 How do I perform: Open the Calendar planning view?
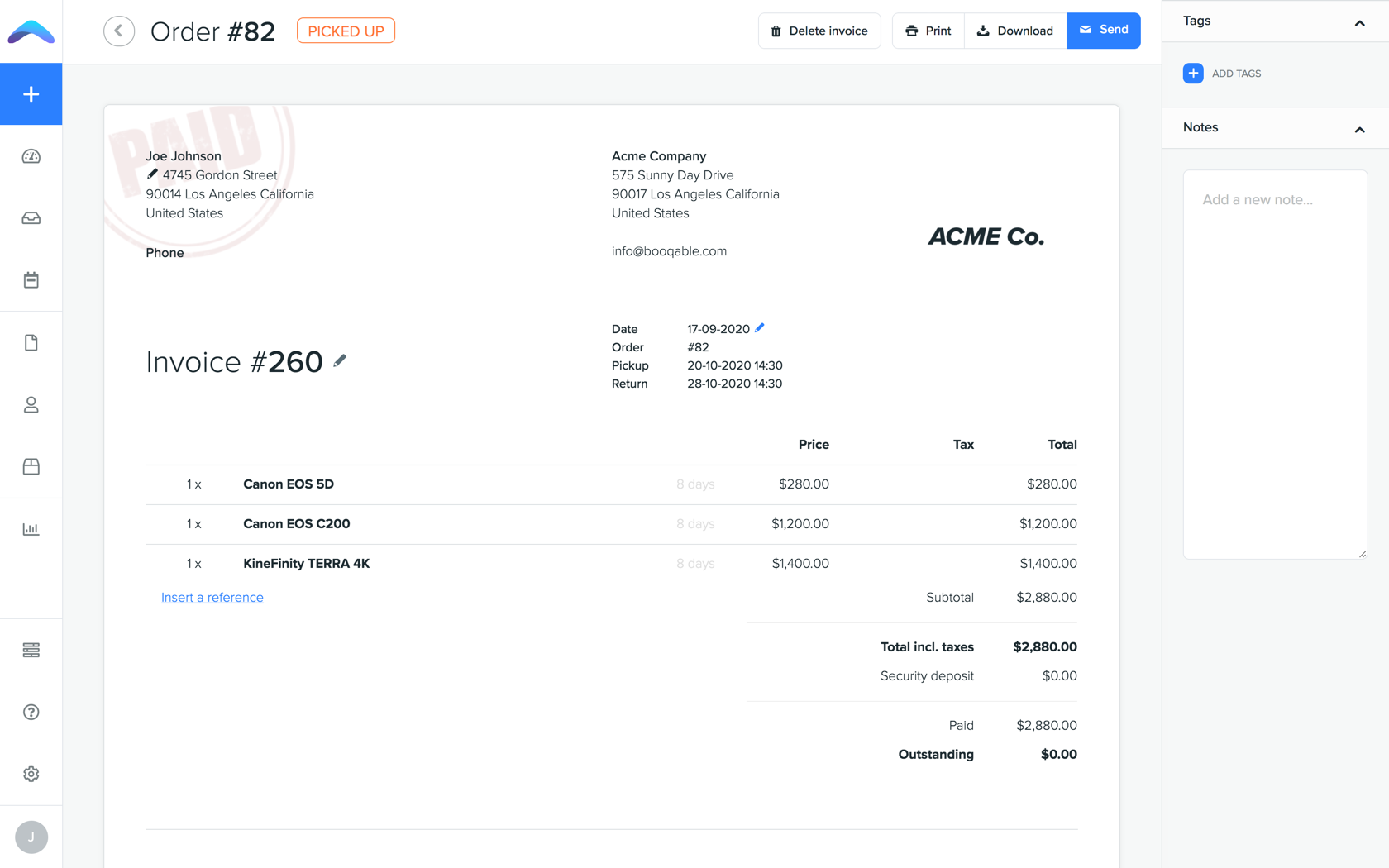(31, 279)
